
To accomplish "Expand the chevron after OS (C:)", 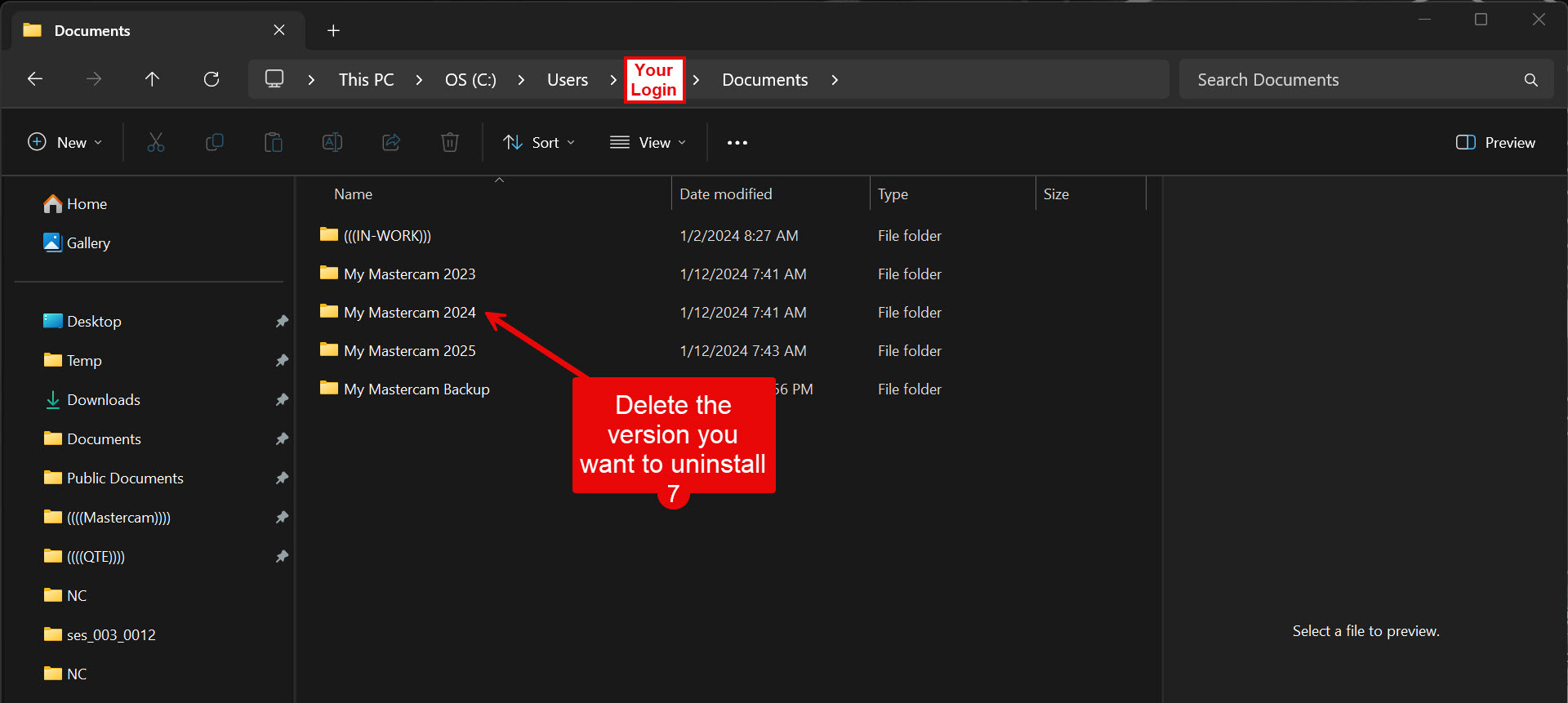I will [521, 80].
